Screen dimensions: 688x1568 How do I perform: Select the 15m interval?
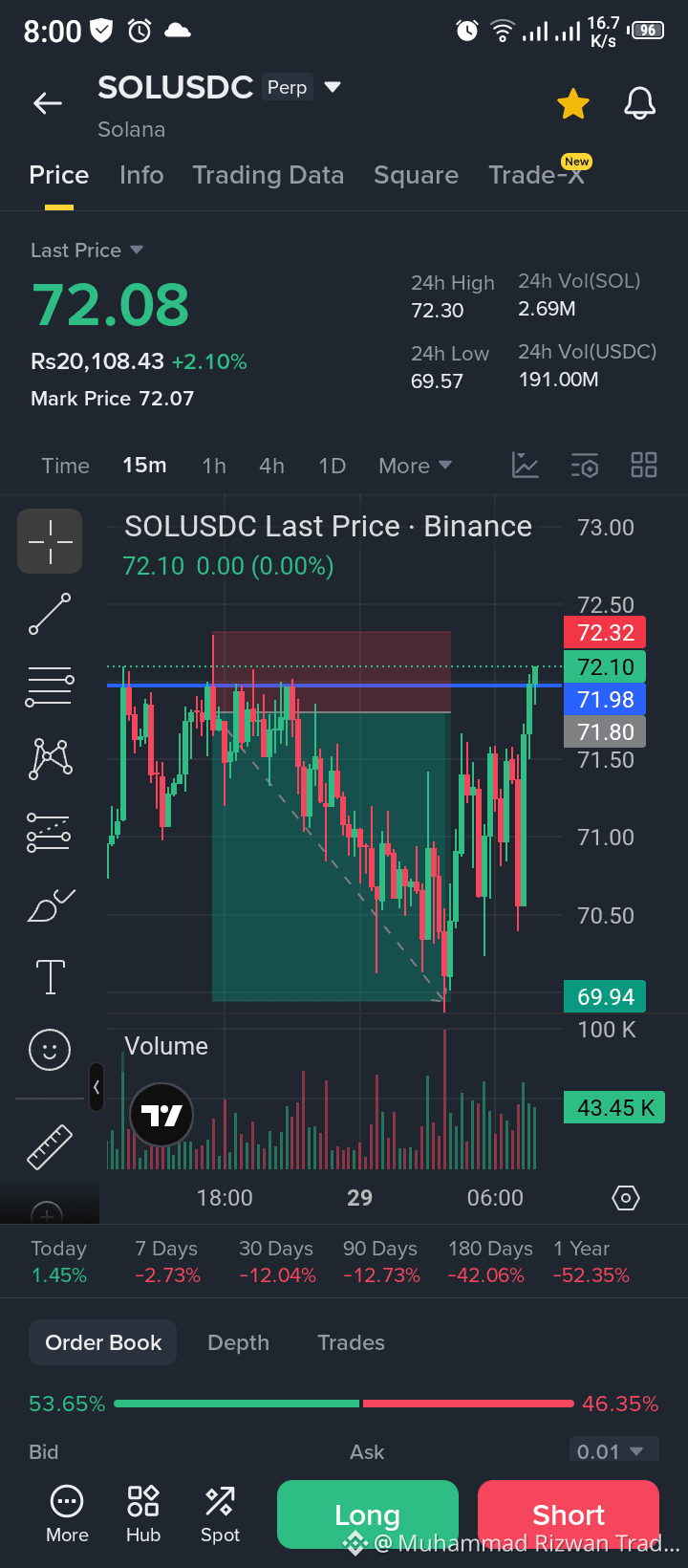pos(144,466)
